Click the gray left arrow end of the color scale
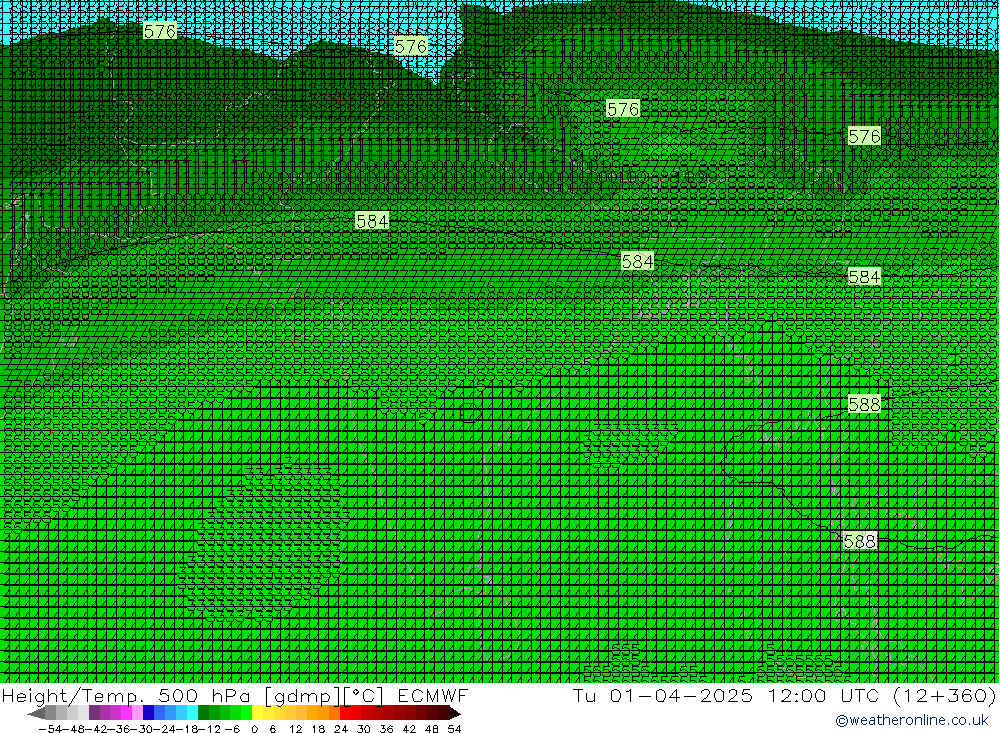 (x=36, y=713)
